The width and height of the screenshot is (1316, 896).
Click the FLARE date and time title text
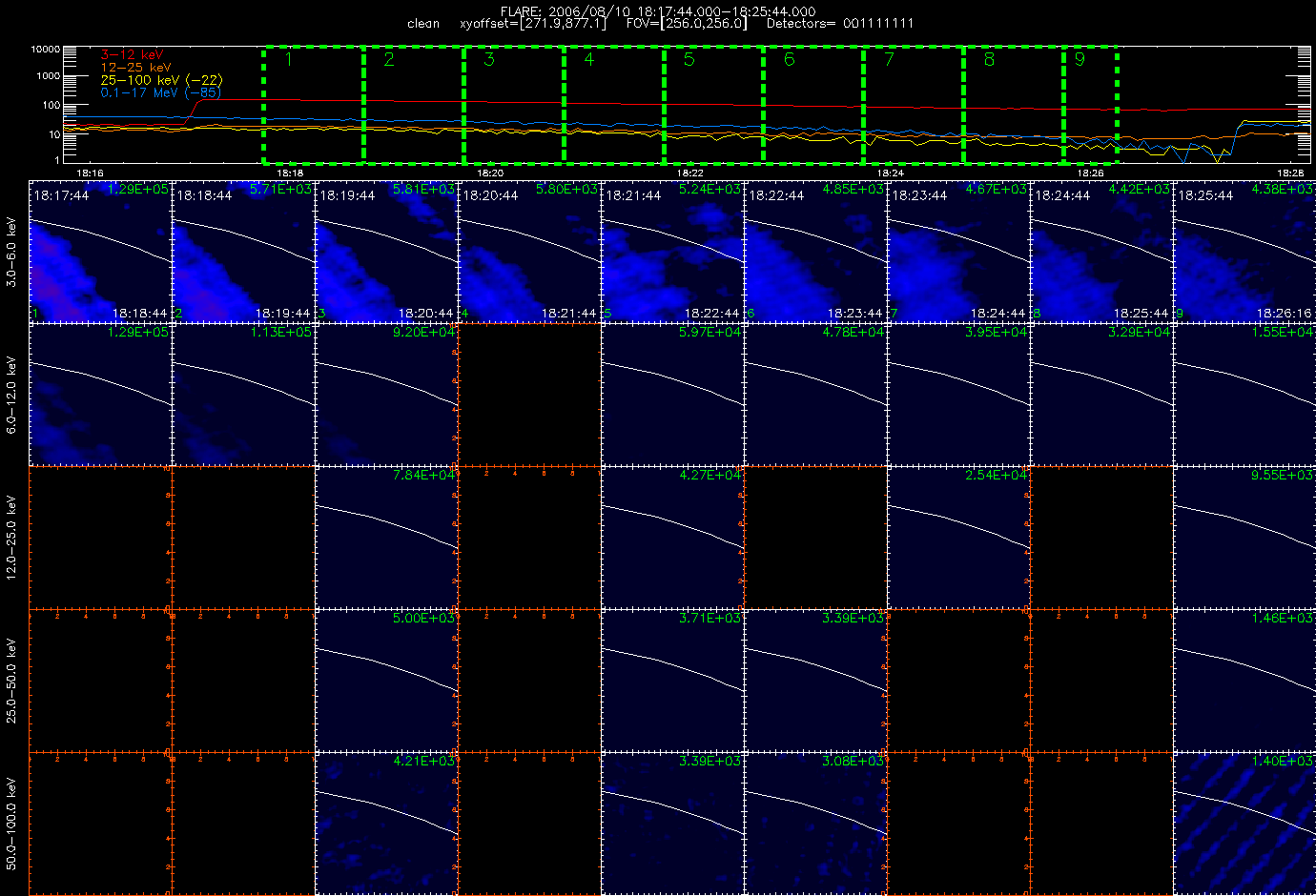click(x=658, y=11)
